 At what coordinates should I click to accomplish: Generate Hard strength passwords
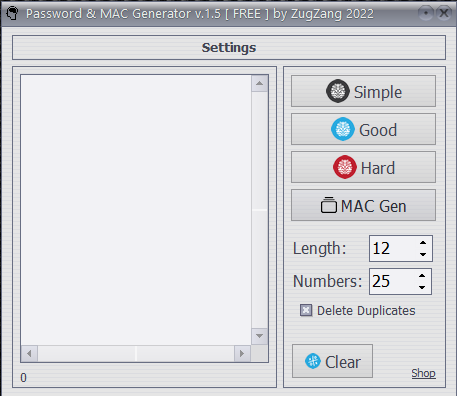coord(363,167)
